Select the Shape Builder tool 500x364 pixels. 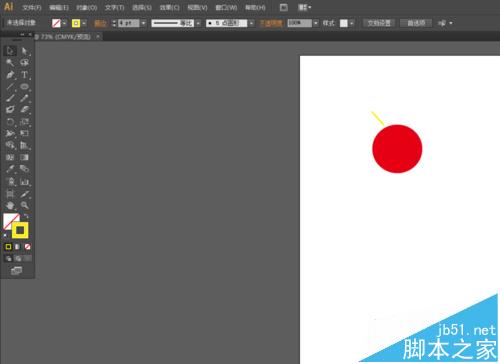tap(10, 145)
